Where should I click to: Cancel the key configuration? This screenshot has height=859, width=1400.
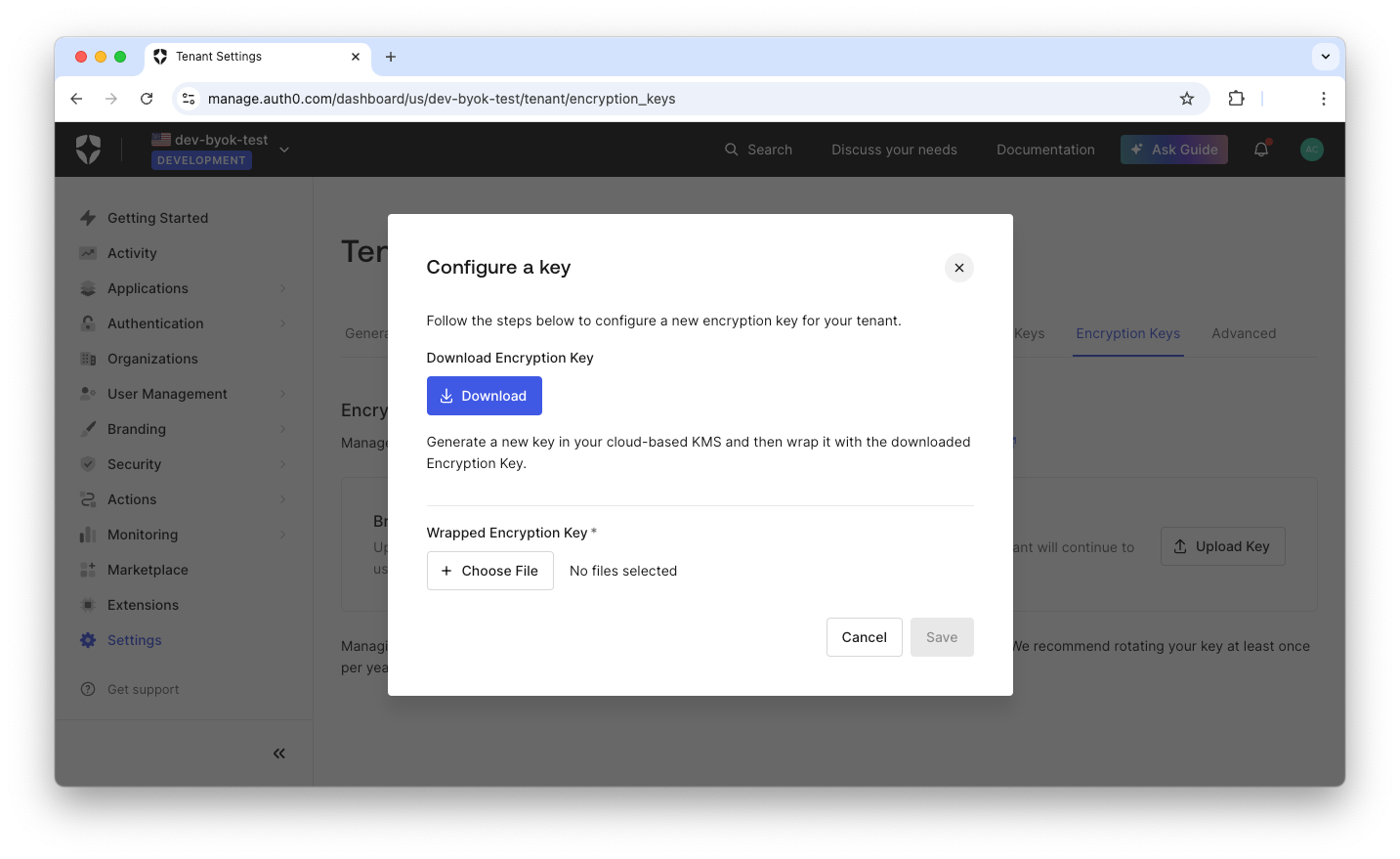pos(865,637)
